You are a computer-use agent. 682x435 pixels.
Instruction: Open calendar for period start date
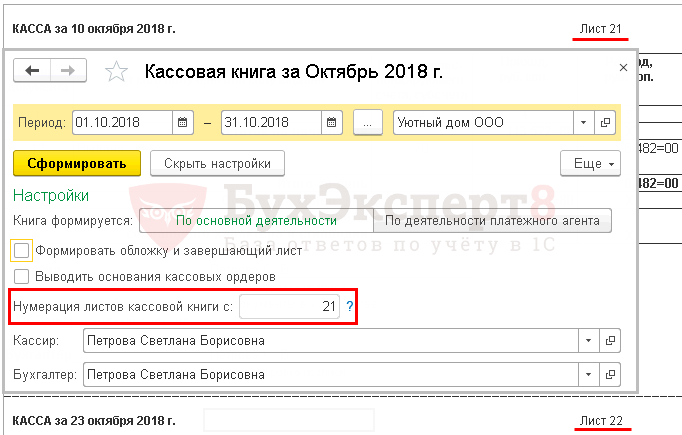[x=182, y=123]
